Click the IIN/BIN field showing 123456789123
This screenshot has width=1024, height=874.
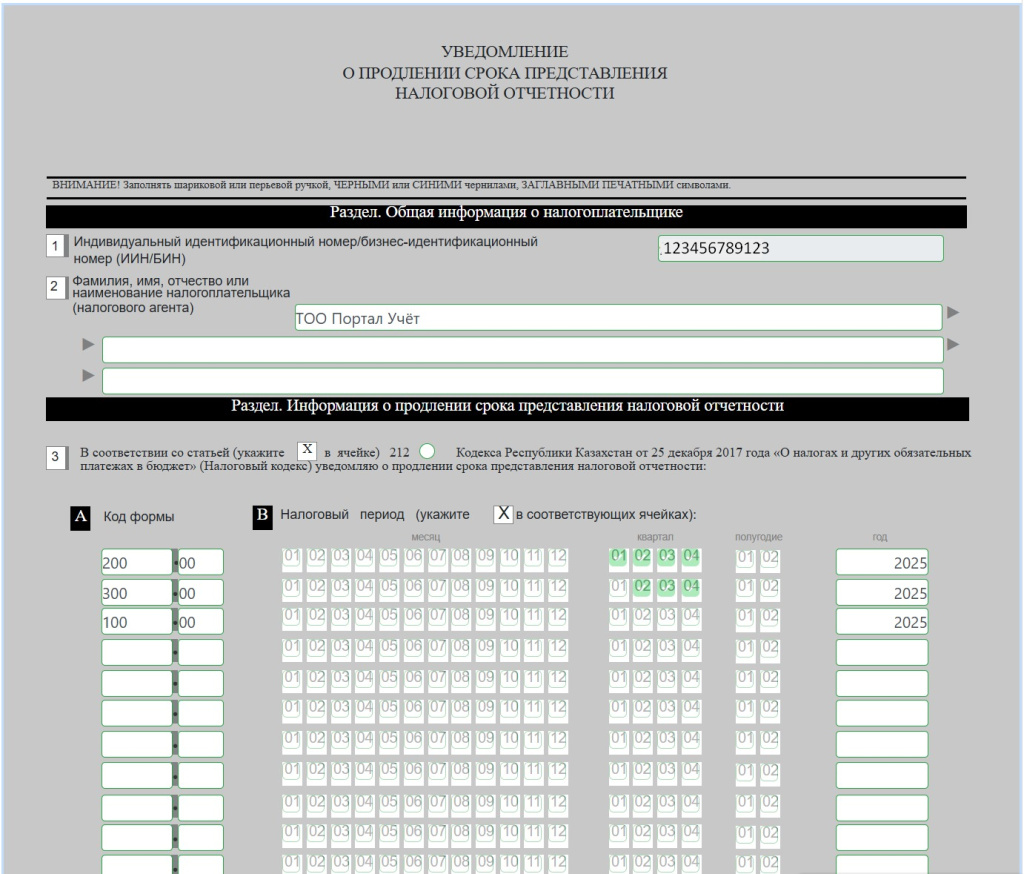coord(801,248)
